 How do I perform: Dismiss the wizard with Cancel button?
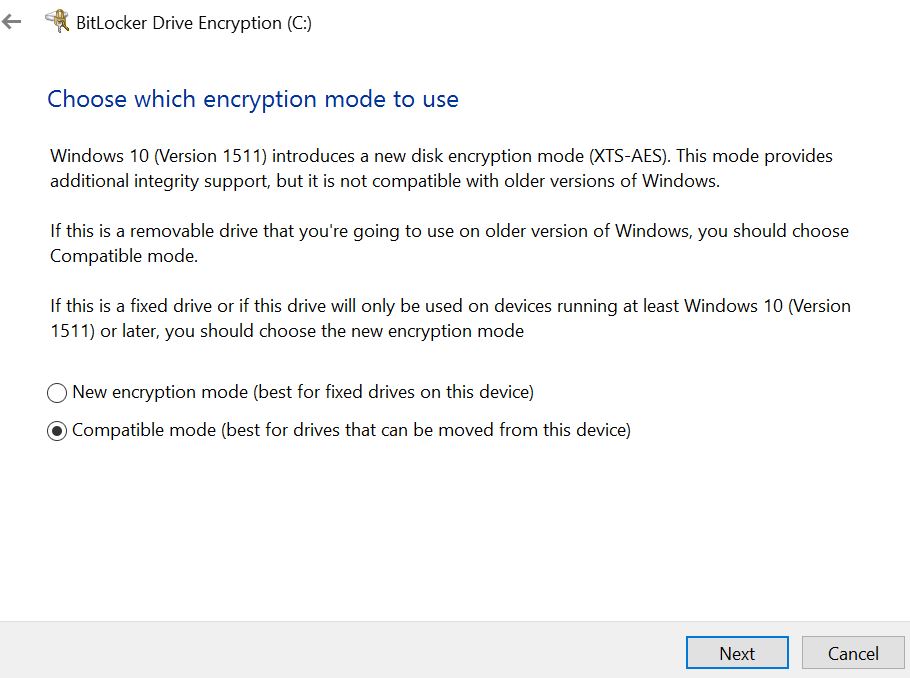click(853, 653)
